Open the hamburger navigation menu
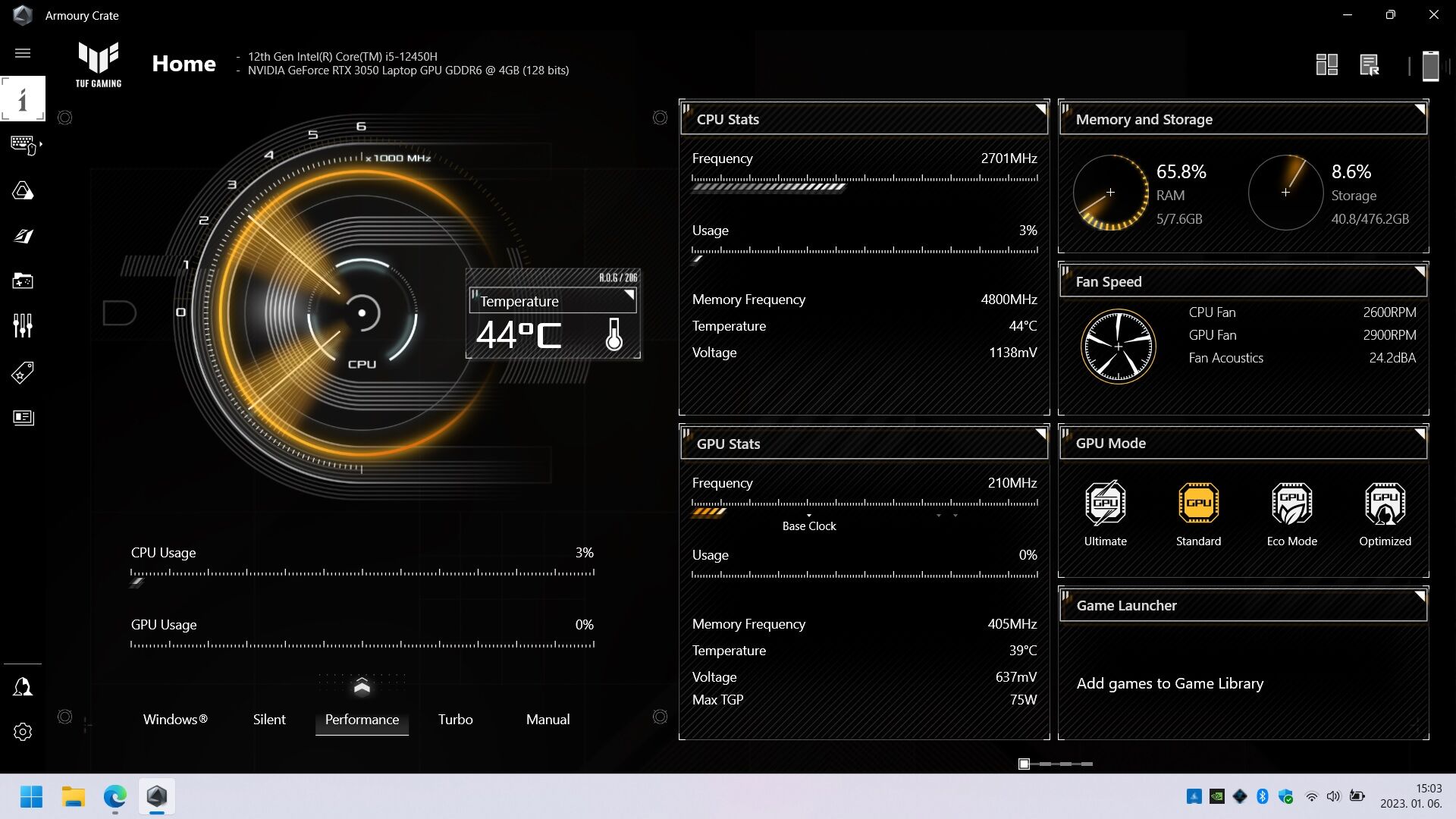 23,53
